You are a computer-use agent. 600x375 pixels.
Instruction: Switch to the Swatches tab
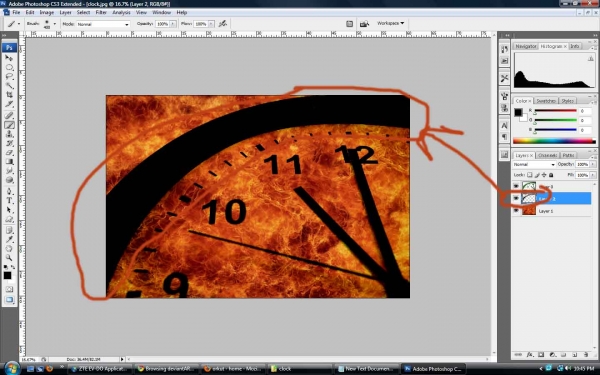click(546, 101)
